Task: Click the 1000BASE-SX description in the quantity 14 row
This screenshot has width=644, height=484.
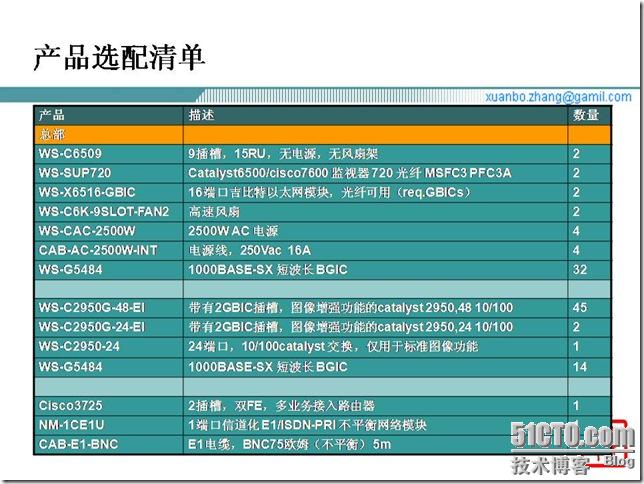Action: [268, 367]
